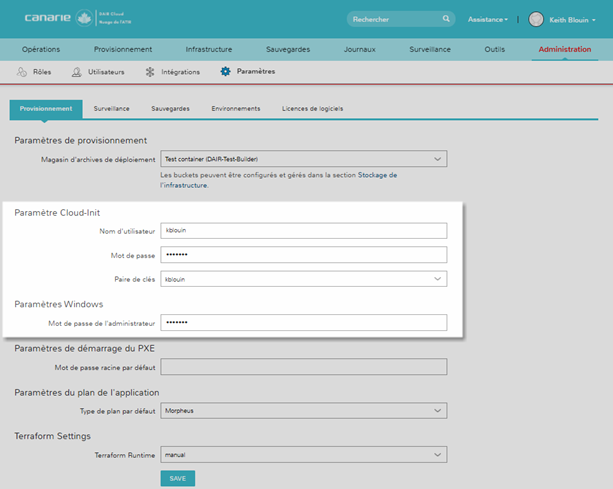
Task: Click the Mot de passe de l'administrateur field
Action: click(303, 323)
